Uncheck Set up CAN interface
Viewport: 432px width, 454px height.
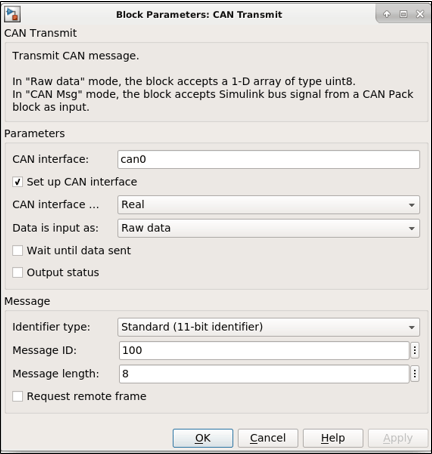[x=18, y=182]
